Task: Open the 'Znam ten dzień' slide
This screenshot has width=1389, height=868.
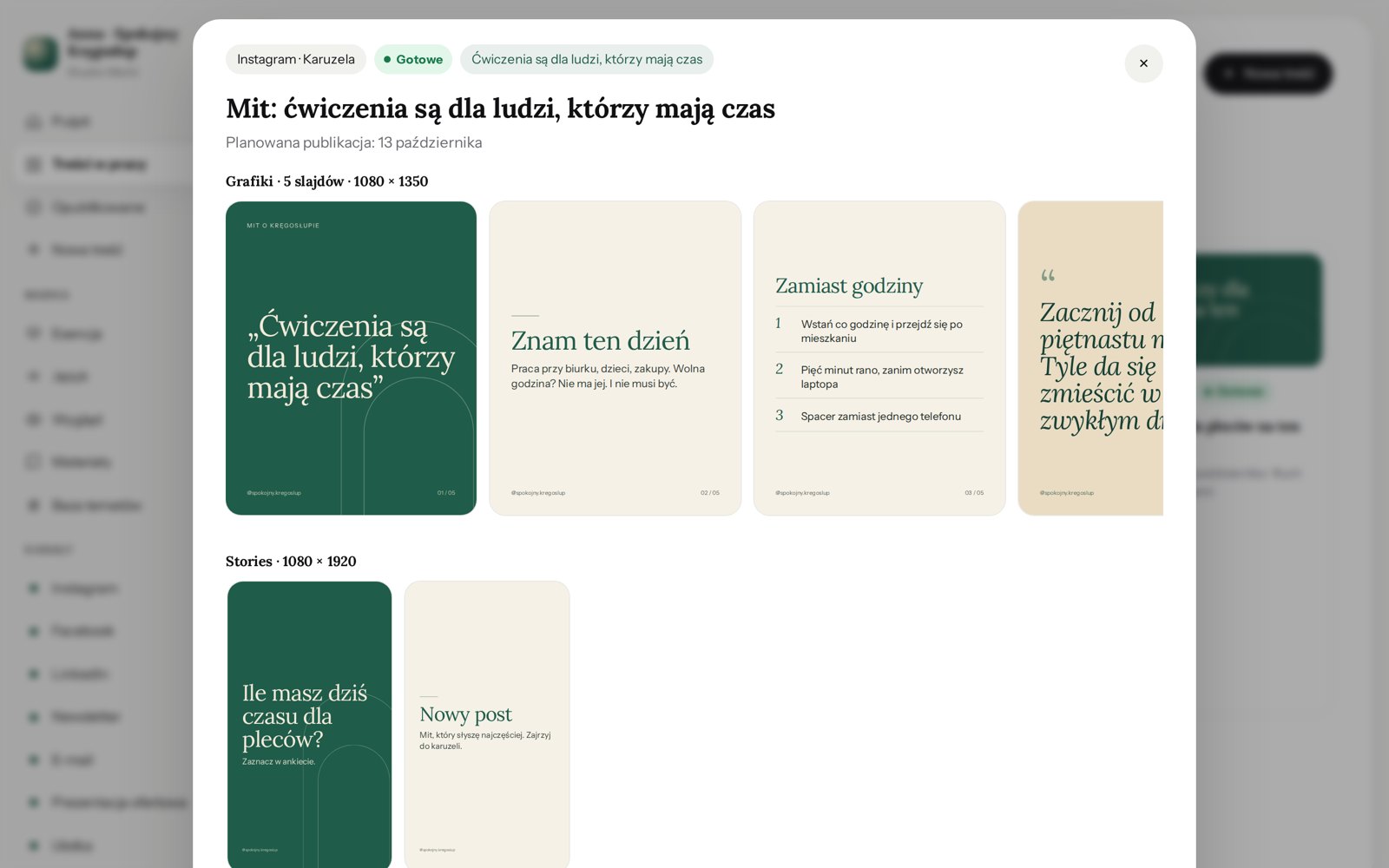Action: [x=615, y=358]
